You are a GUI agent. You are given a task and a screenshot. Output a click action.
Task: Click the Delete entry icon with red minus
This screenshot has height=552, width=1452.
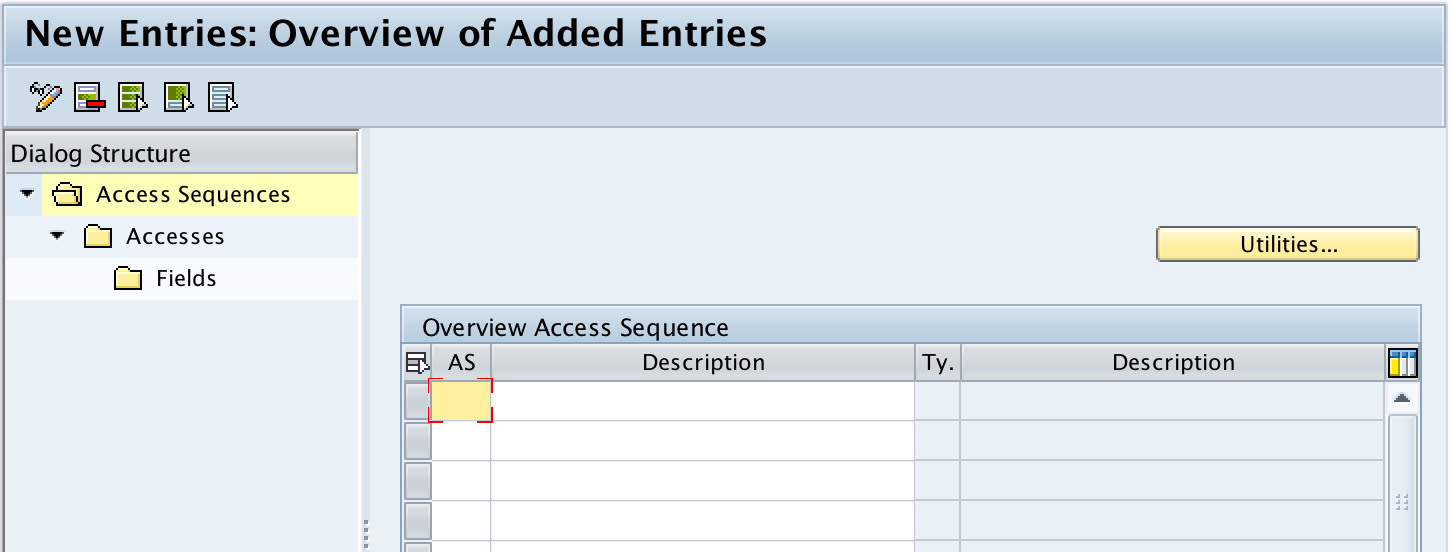click(90, 97)
